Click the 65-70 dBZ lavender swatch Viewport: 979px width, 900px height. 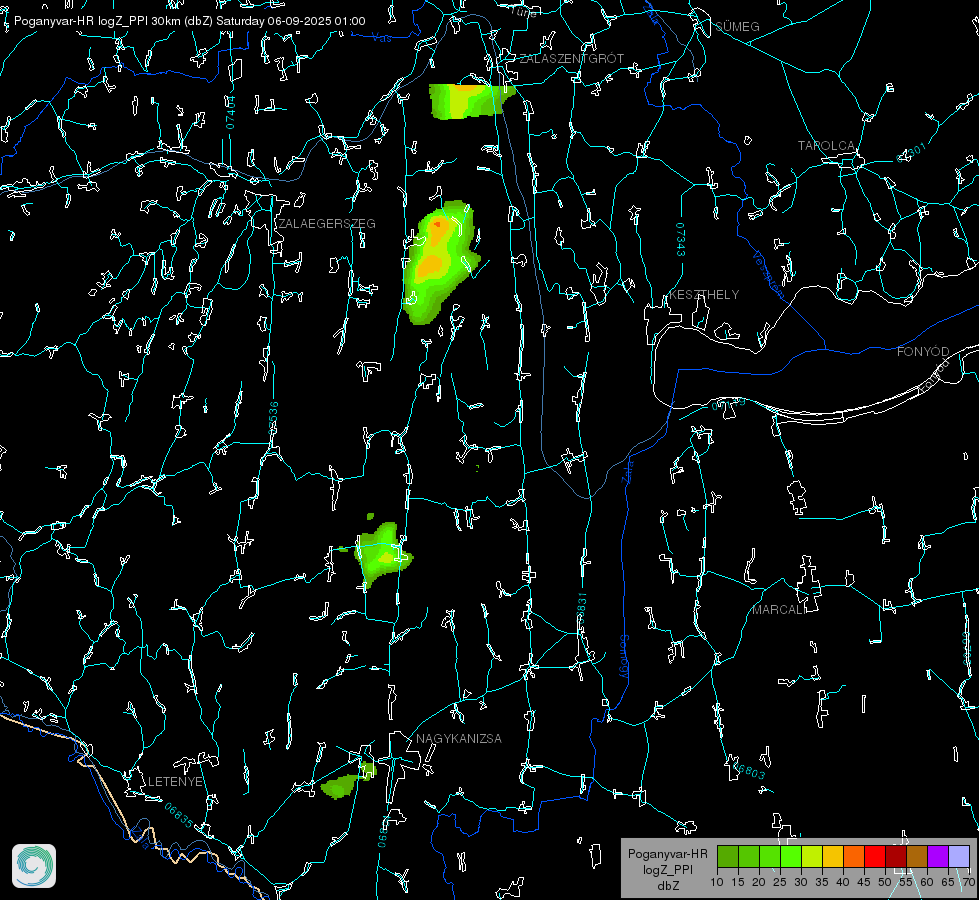pyautogui.click(x=959, y=856)
